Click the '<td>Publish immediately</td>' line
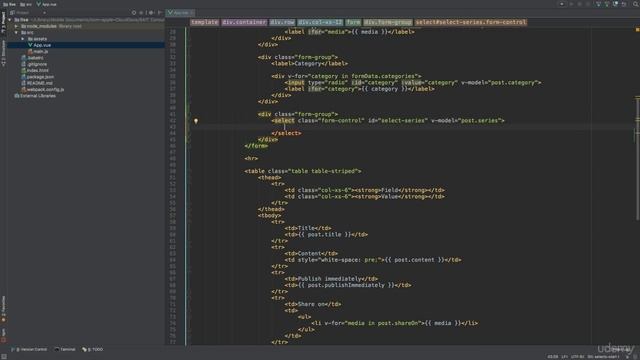 click(x=331, y=279)
